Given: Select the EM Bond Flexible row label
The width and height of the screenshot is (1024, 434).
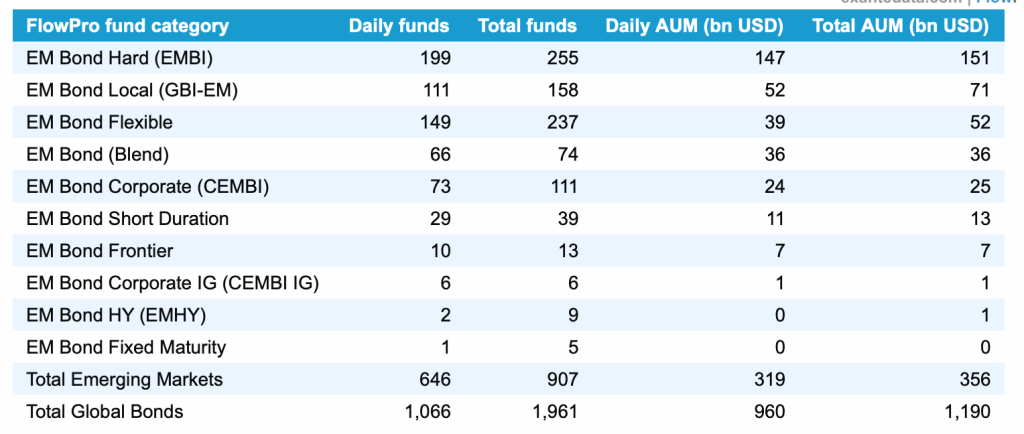Looking at the screenshot, I should [99, 122].
